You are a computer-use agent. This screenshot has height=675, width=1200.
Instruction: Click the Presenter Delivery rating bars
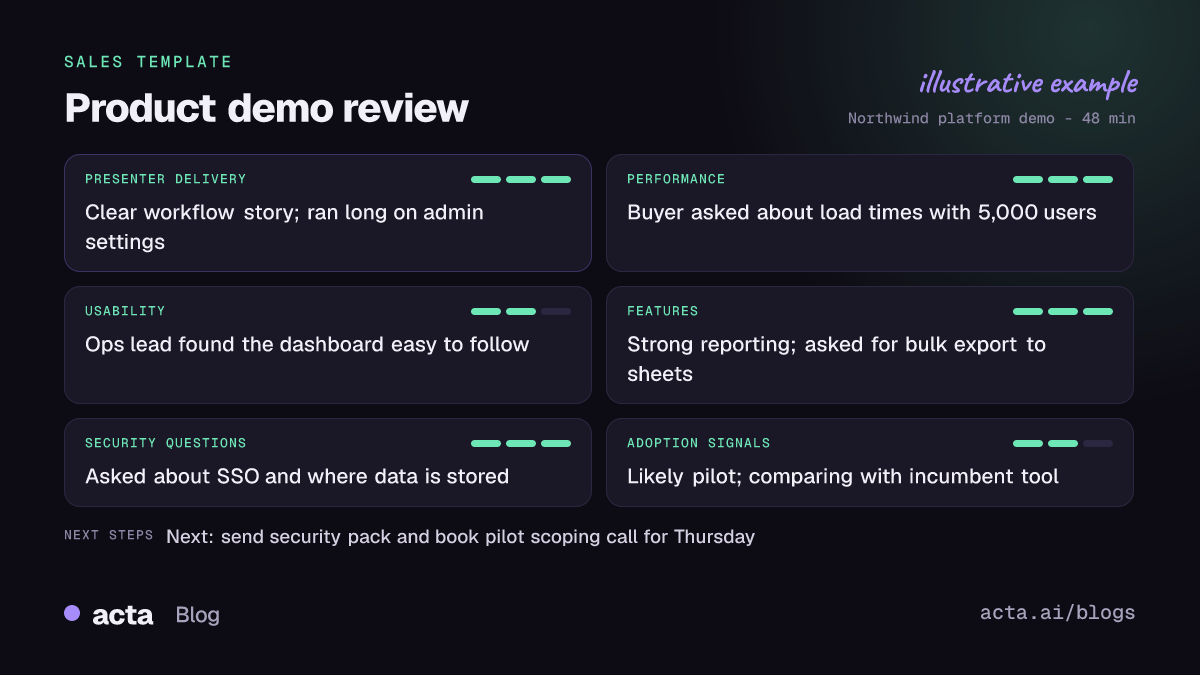pyautogui.click(x=521, y=180)
